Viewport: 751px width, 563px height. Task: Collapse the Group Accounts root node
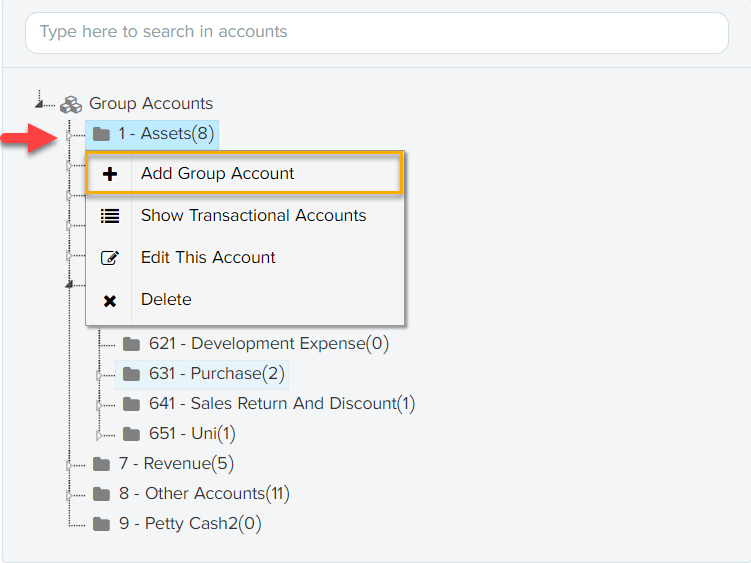click(x=40, y=103)
